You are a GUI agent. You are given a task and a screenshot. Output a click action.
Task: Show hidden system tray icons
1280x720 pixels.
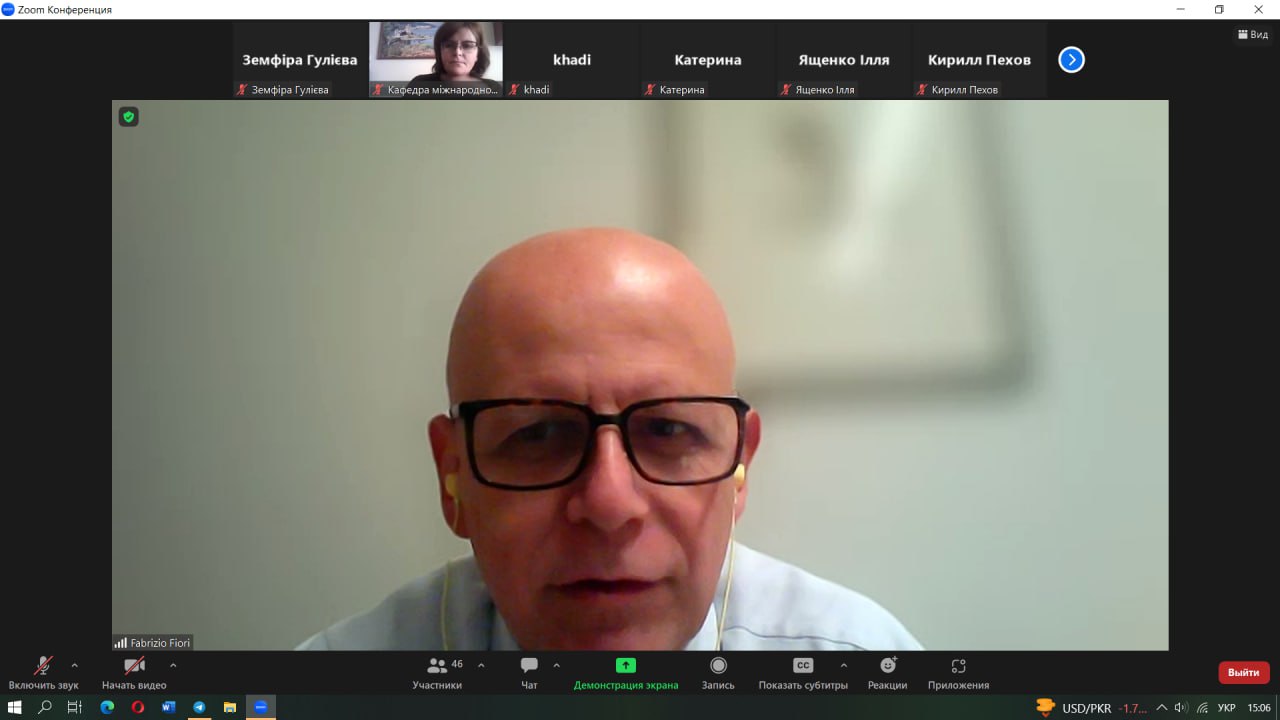click(x=1162, y=708)
